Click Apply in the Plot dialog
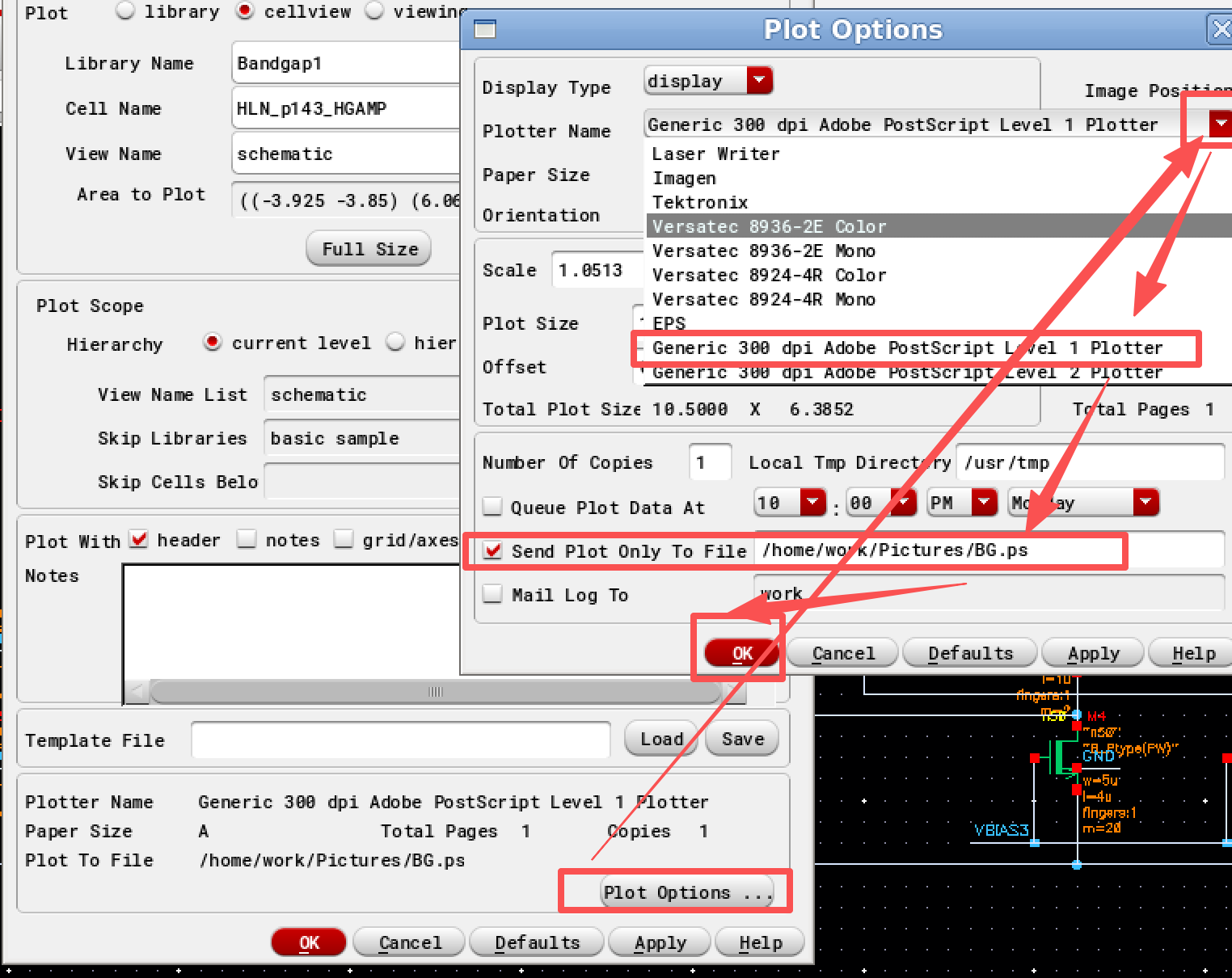The image size is (1232, 978). coord(660,942)
